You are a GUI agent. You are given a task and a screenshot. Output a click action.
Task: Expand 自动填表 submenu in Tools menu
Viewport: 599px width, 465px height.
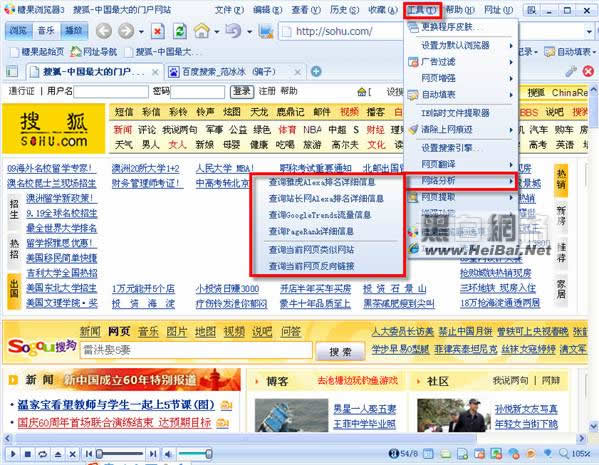pyautogui.click(x=461, y=94)
